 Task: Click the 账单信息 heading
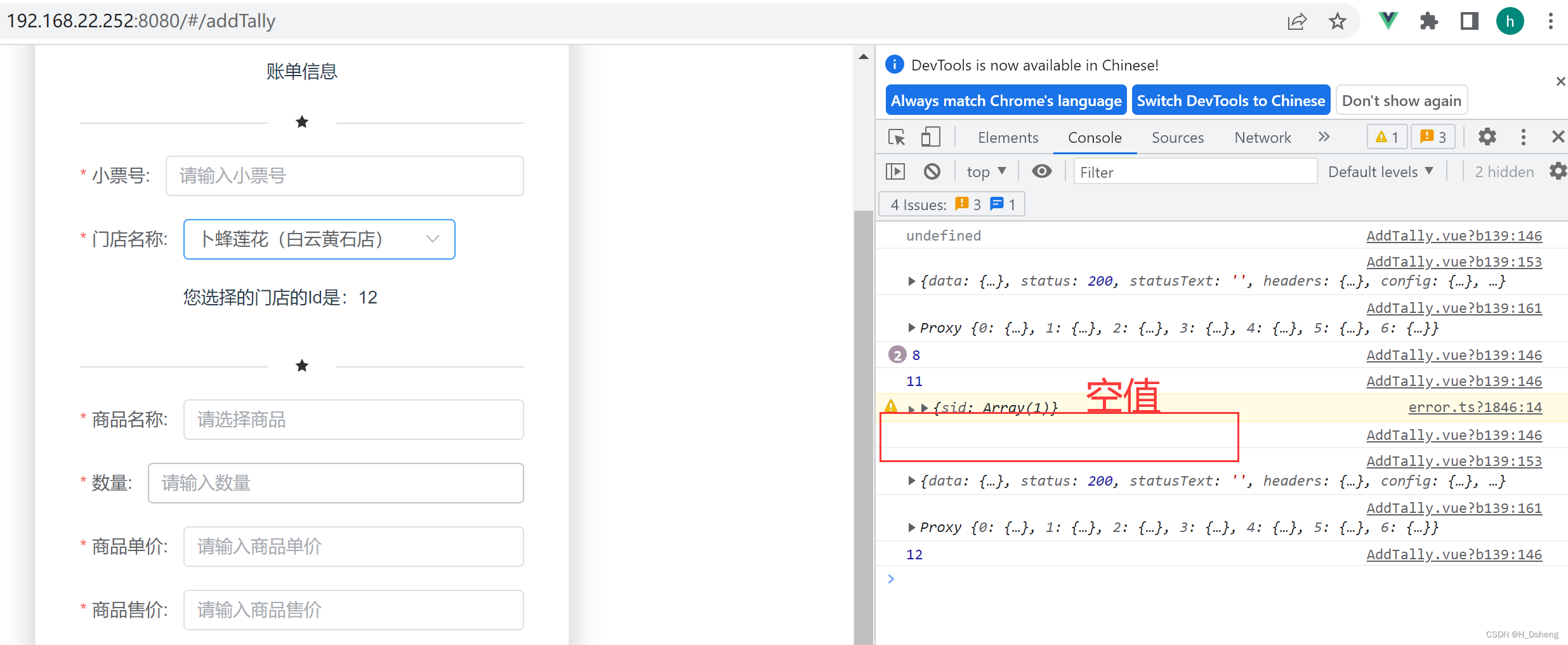click(302, 71)
